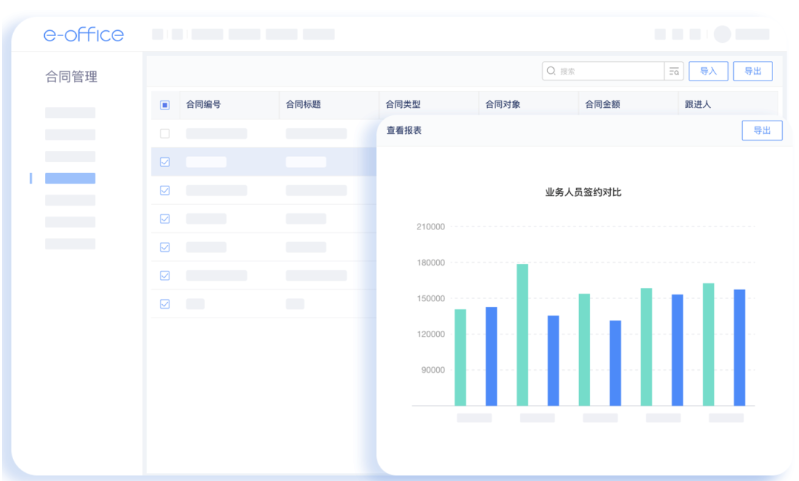Click the 业务人员签约对比 chart title
The width and height of the screenshot is (799, 481).
583,191
